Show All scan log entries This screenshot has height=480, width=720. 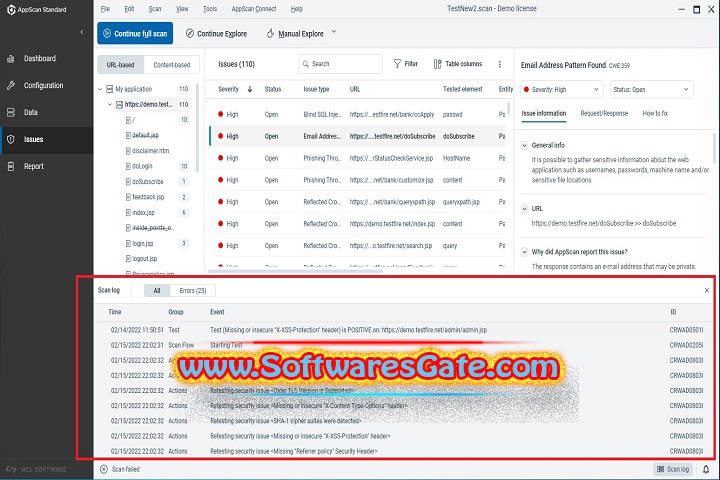(157, 290)
